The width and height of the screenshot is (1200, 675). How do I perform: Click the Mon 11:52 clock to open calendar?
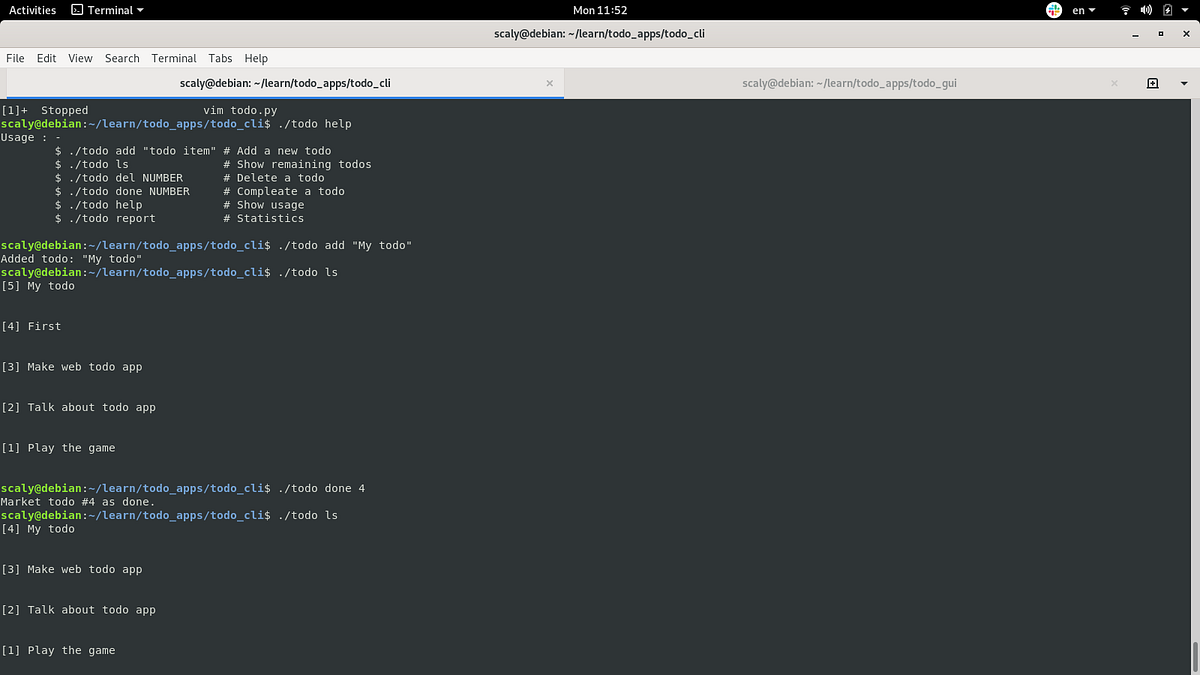point(600,9)
